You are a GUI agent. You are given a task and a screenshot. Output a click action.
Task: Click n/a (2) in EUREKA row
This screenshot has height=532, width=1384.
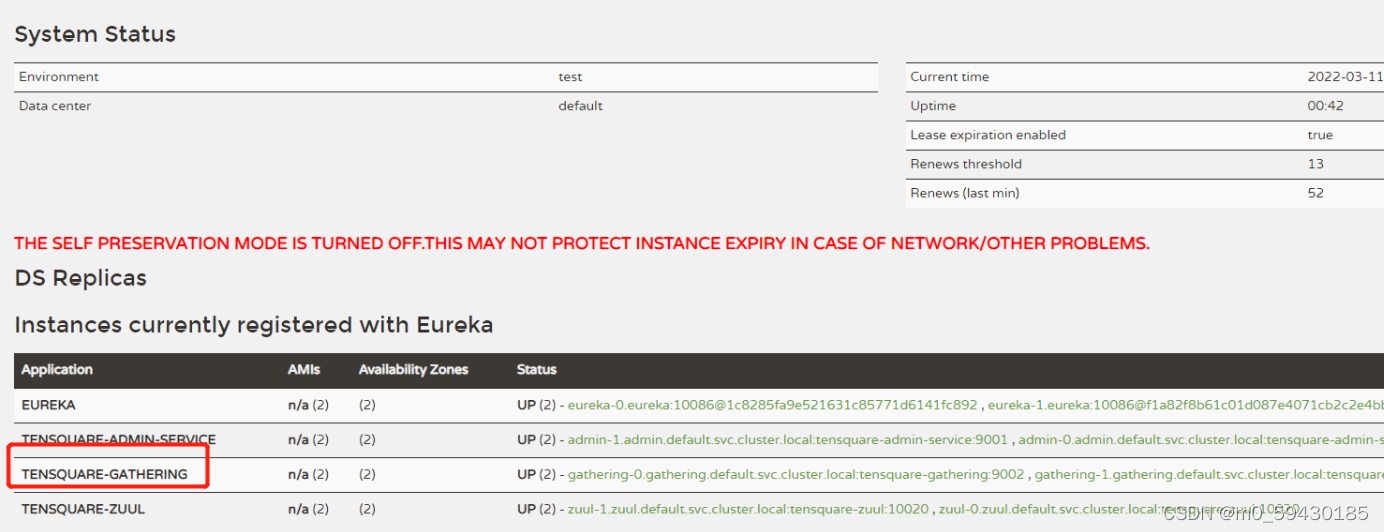[308, 405]
